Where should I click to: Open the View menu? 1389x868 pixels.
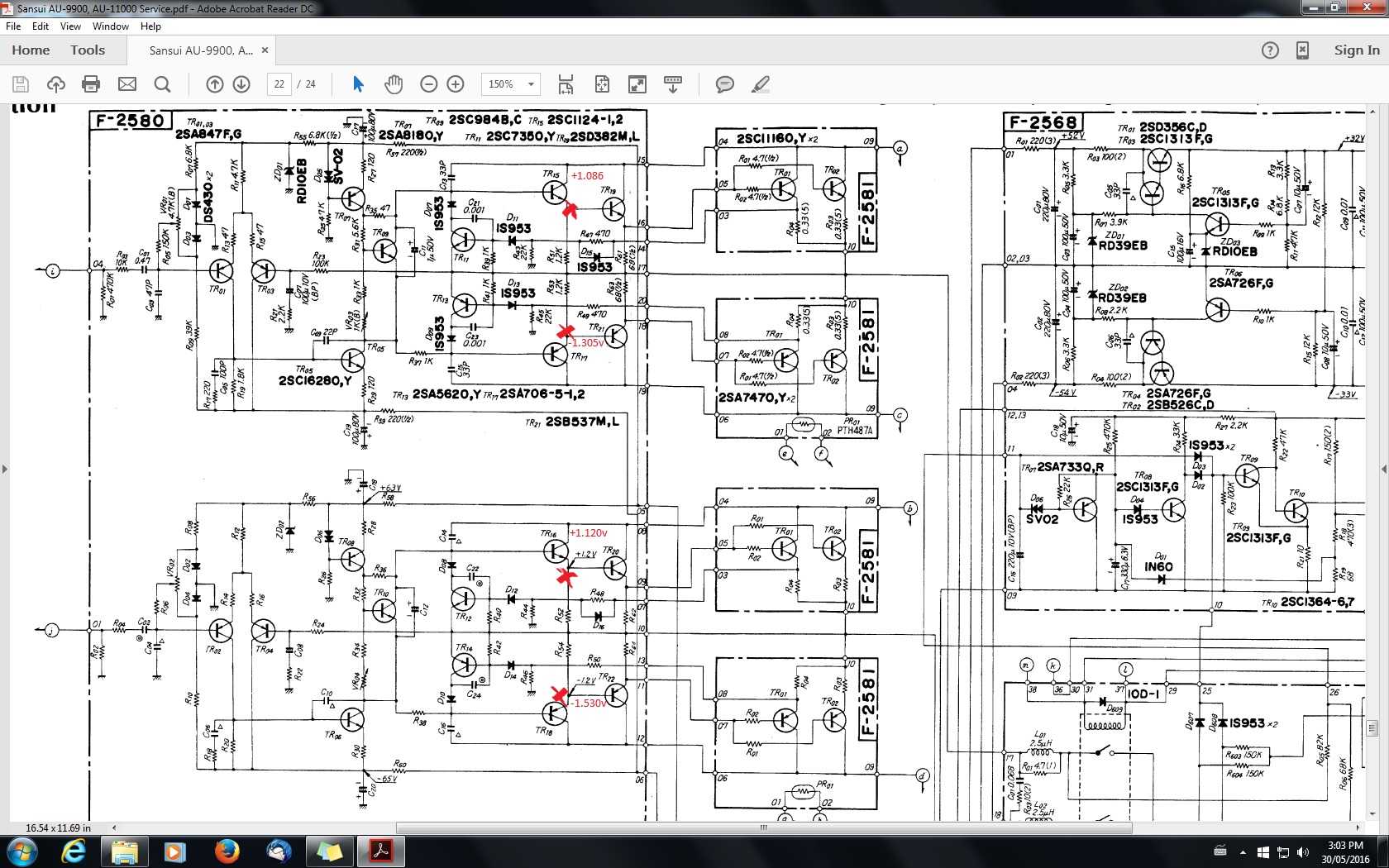70,26
